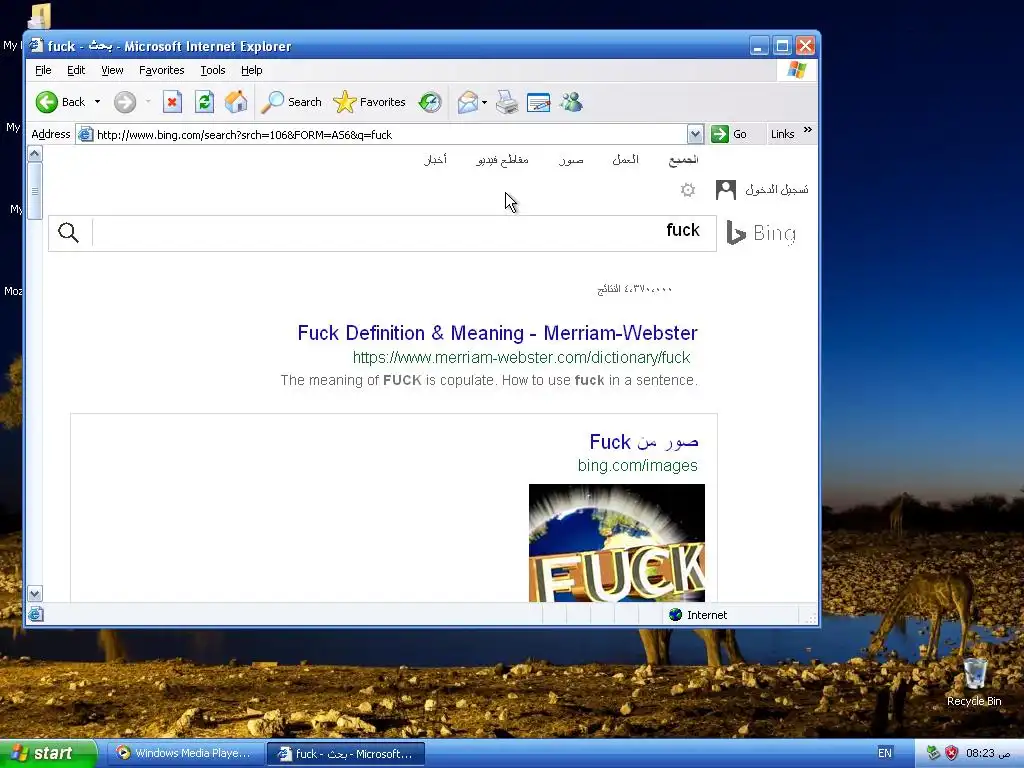Click the taskbar clock 08:23
The height and width of the screenshot is (768, 1024).
988,753
